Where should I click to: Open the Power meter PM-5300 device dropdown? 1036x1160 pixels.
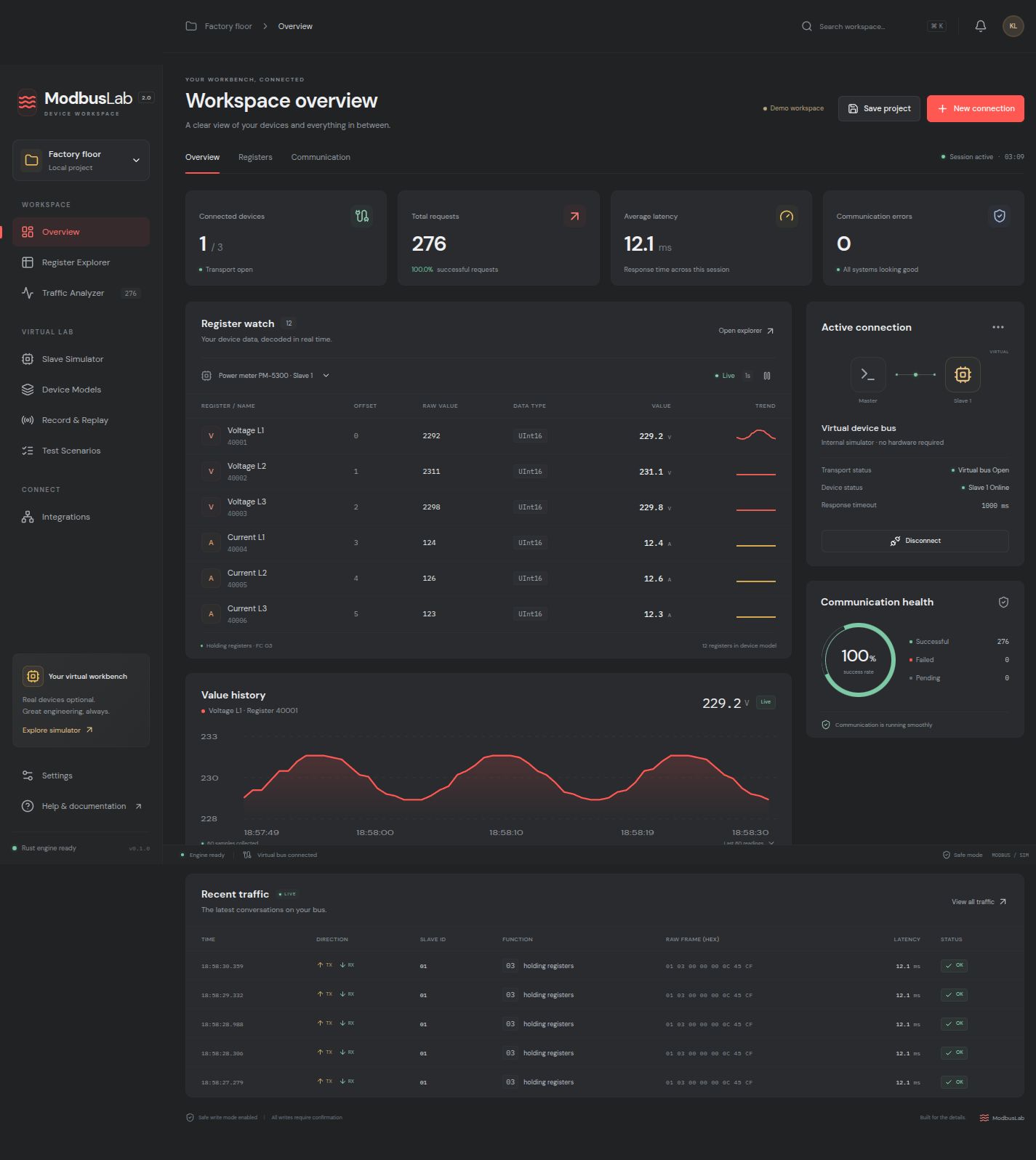265,376
